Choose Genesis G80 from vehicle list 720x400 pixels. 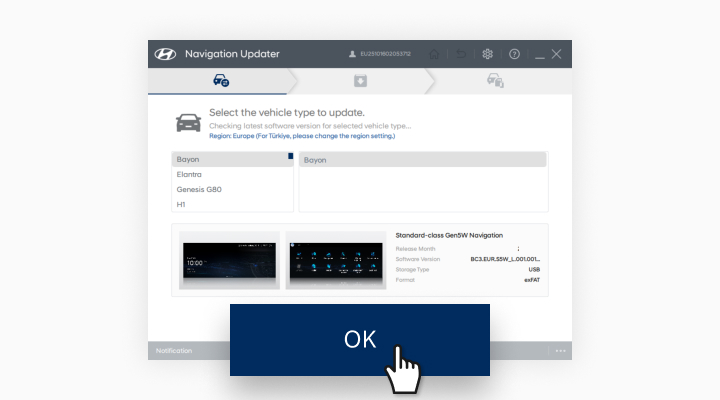point(199,189)
